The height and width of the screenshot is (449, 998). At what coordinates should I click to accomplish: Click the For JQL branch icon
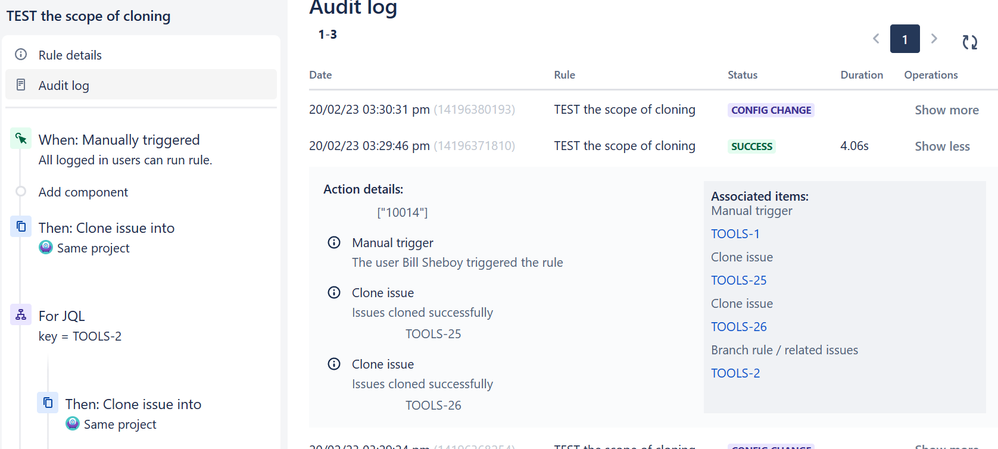pyautogui.click(x=21, y=315)
